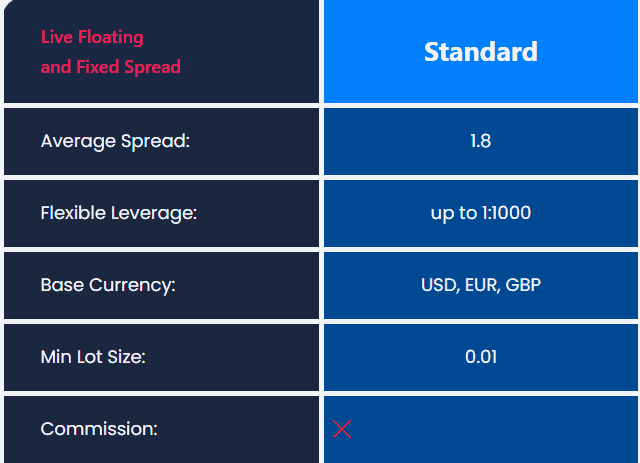Click the Commission row label
The image size is (640, 463).
pyautogui.click(x=99, y=429)
